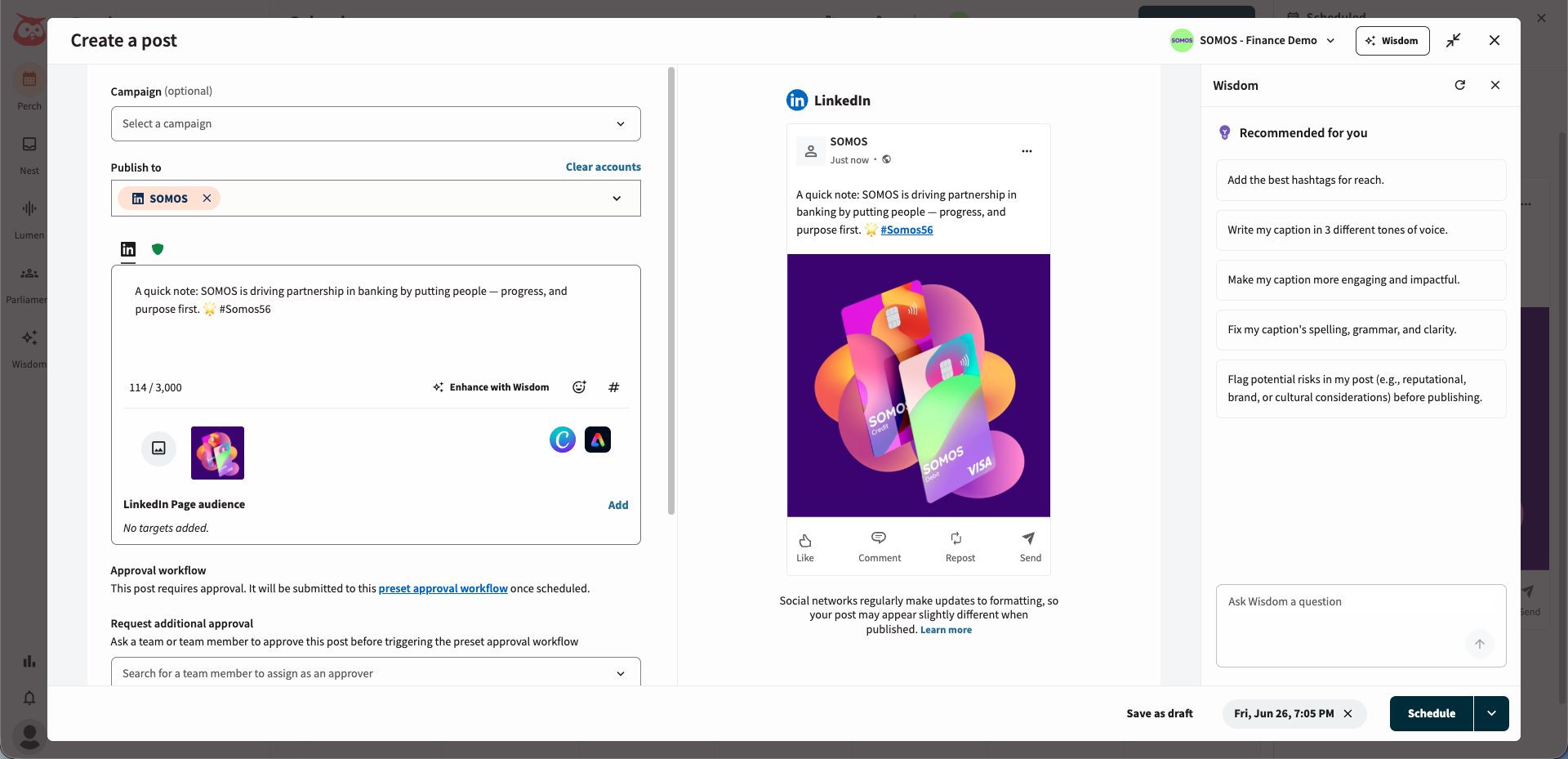This screenshot has width=1568, height=759.
Task: Open the hashtag suggestions icon
Action: [613, 387]
